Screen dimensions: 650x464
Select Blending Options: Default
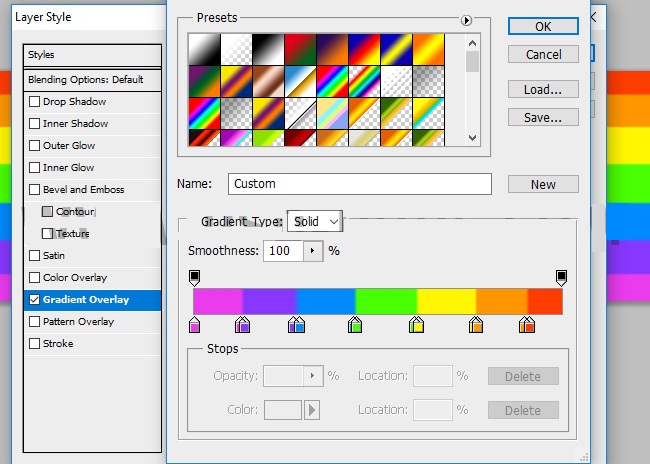(92, 80)
